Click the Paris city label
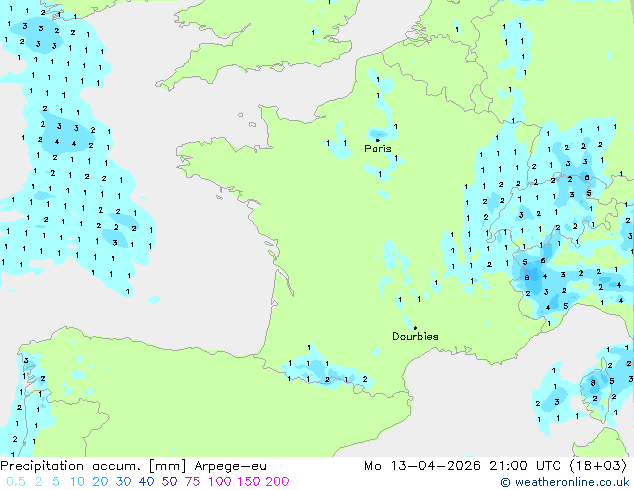The height and width of the screenshot is (490, 634). coord(378,148)
